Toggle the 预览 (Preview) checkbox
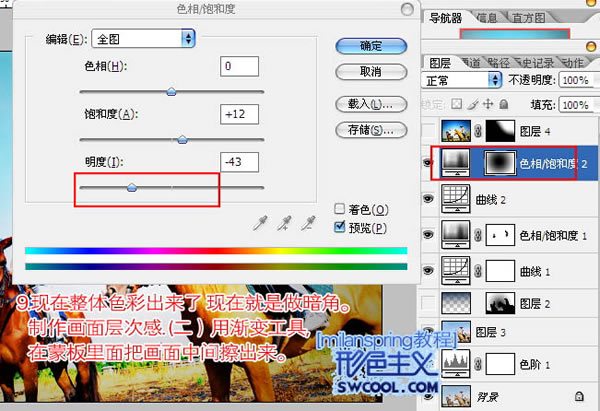 pos(340,227)
